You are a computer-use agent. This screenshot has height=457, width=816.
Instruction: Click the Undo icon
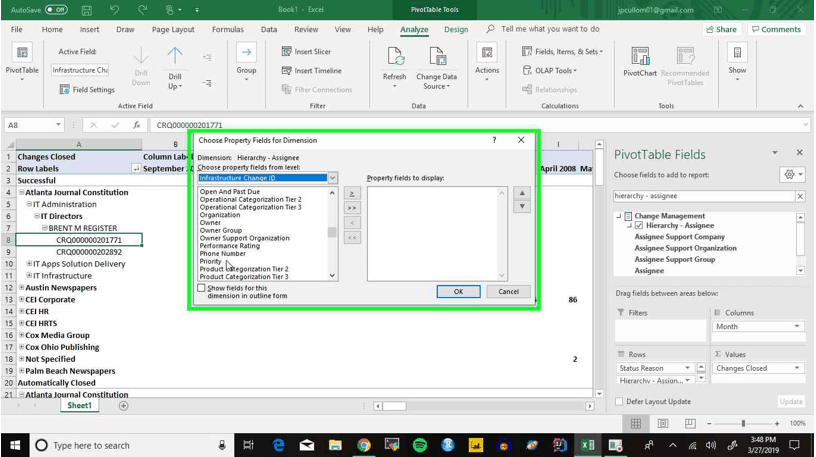pyautogui.click(x=114, y=10)
